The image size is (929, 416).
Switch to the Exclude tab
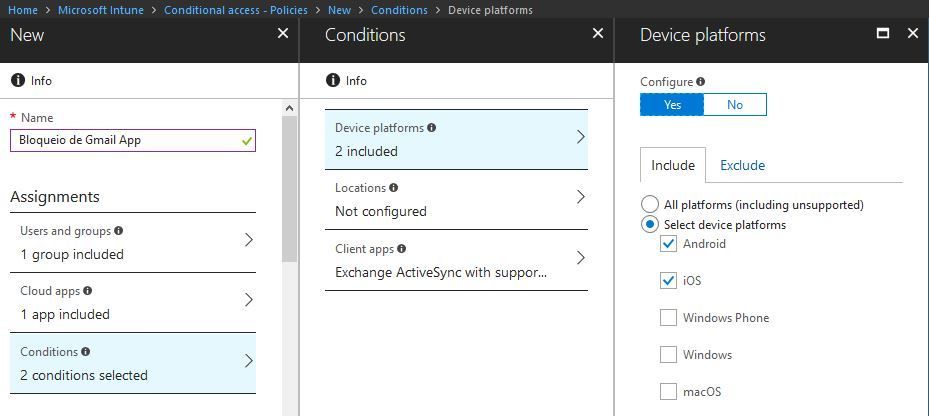[x=742, y=166]
